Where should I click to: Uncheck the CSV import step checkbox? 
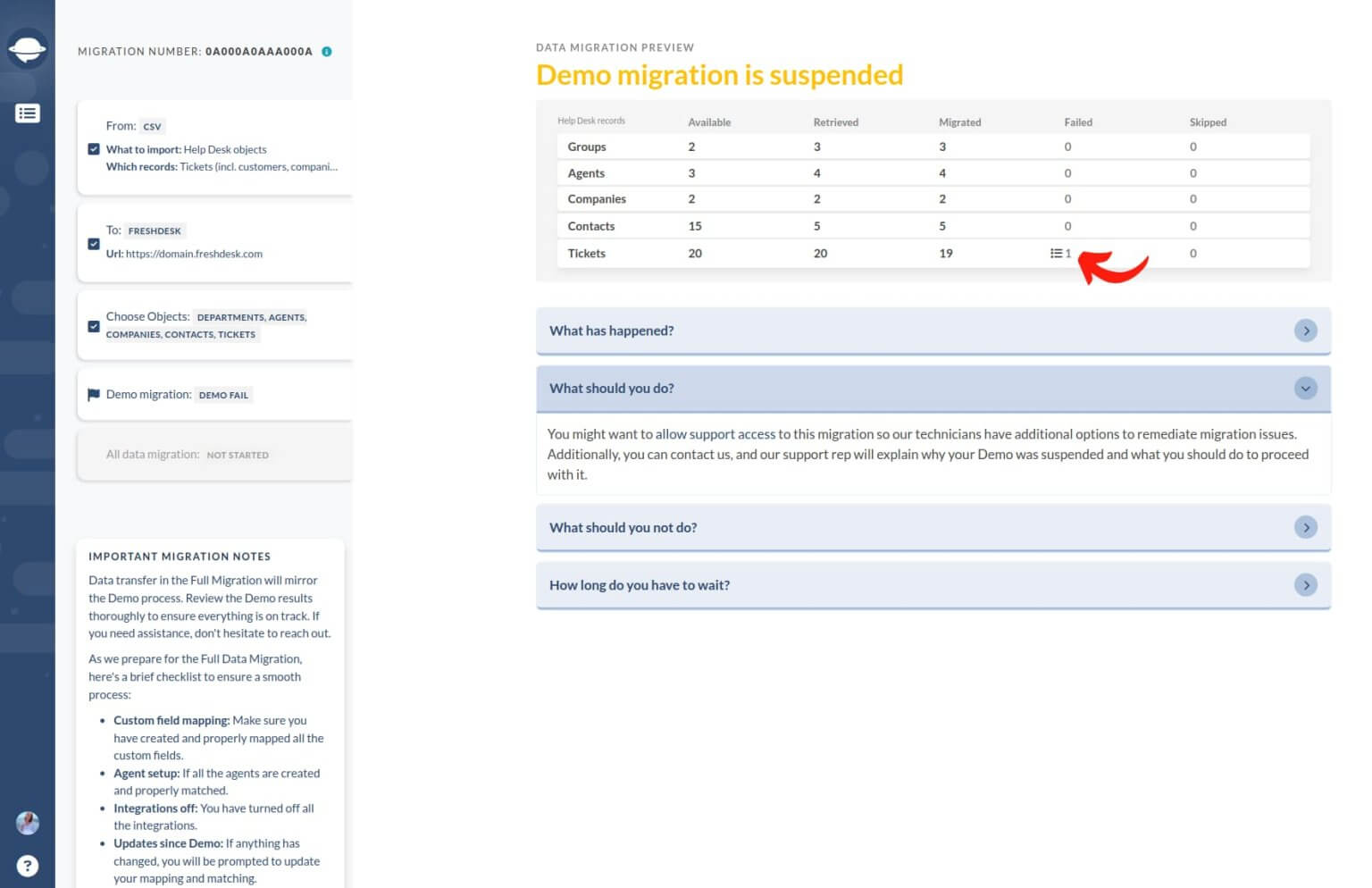94,148
